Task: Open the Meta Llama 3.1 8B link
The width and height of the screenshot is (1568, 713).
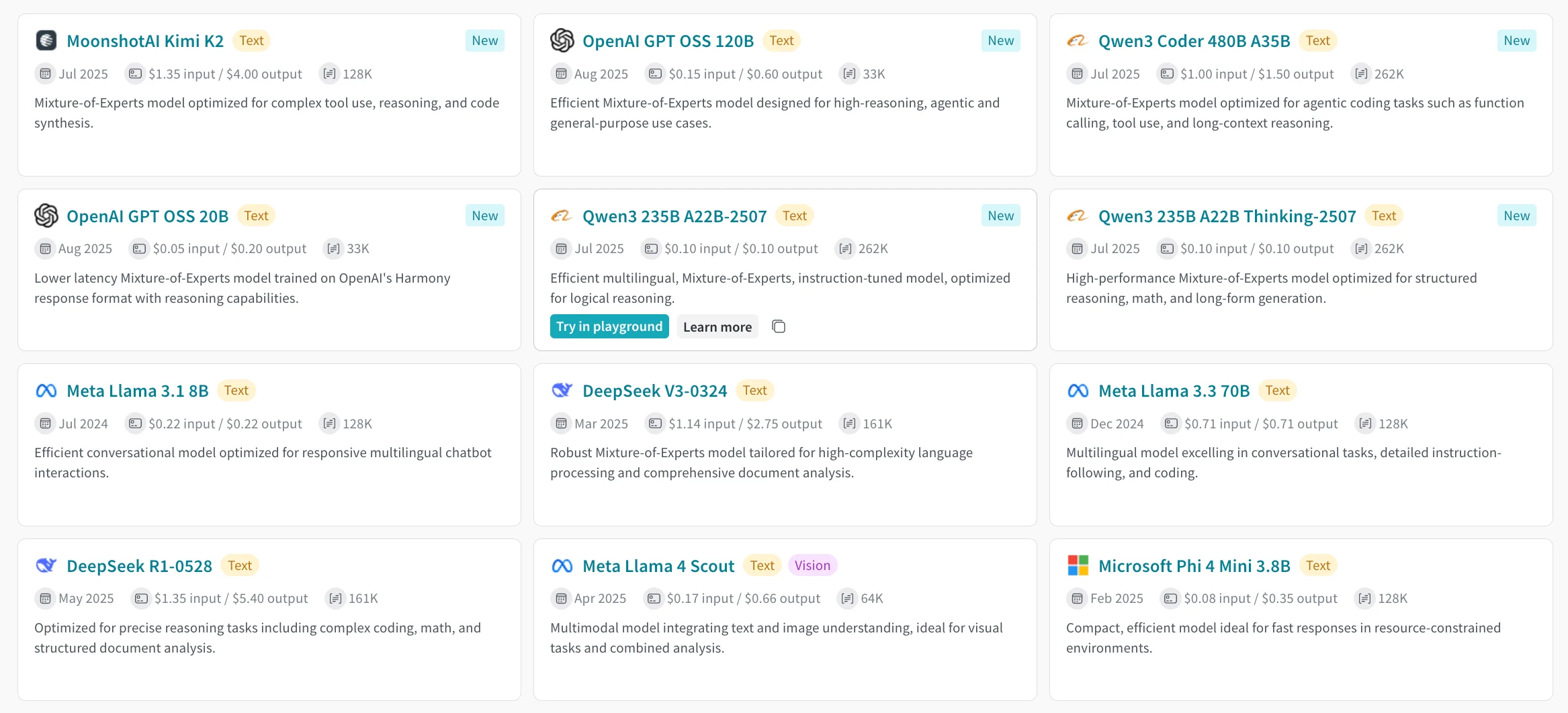Action: [x=138, y=391]
